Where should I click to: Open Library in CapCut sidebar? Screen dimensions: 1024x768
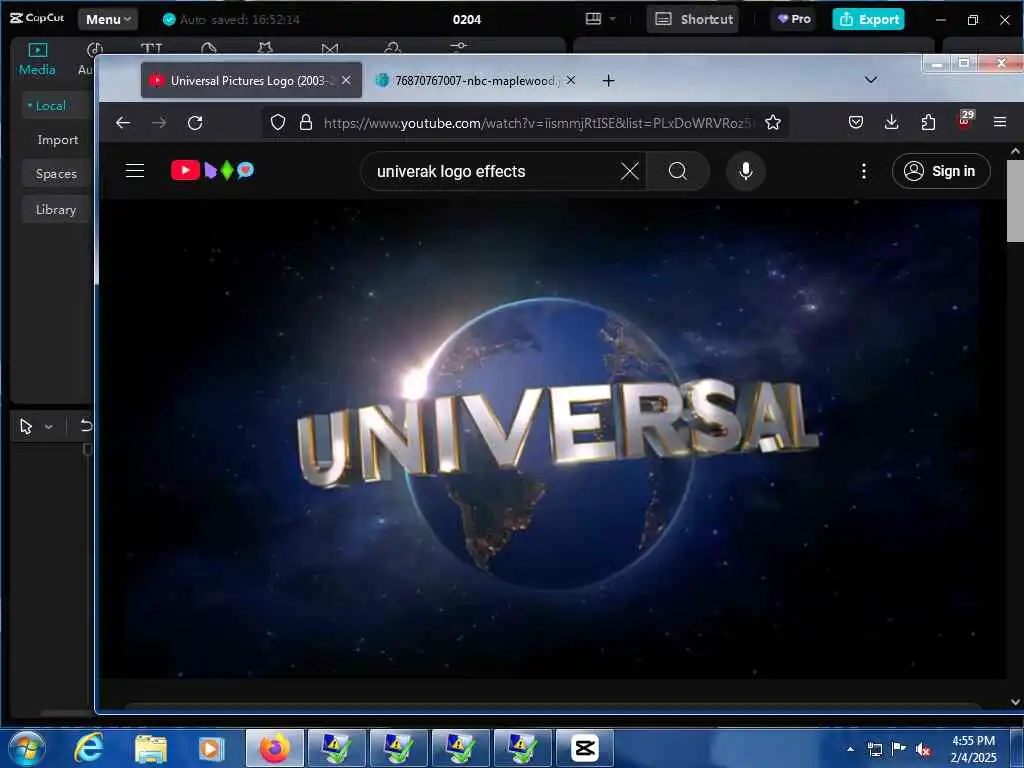(x=56, y=210)
